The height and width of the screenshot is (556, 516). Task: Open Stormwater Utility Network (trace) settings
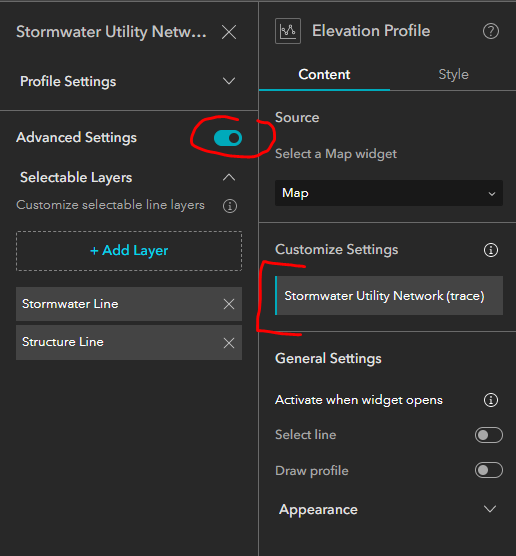pyautogui.click(x=389, y=295)
